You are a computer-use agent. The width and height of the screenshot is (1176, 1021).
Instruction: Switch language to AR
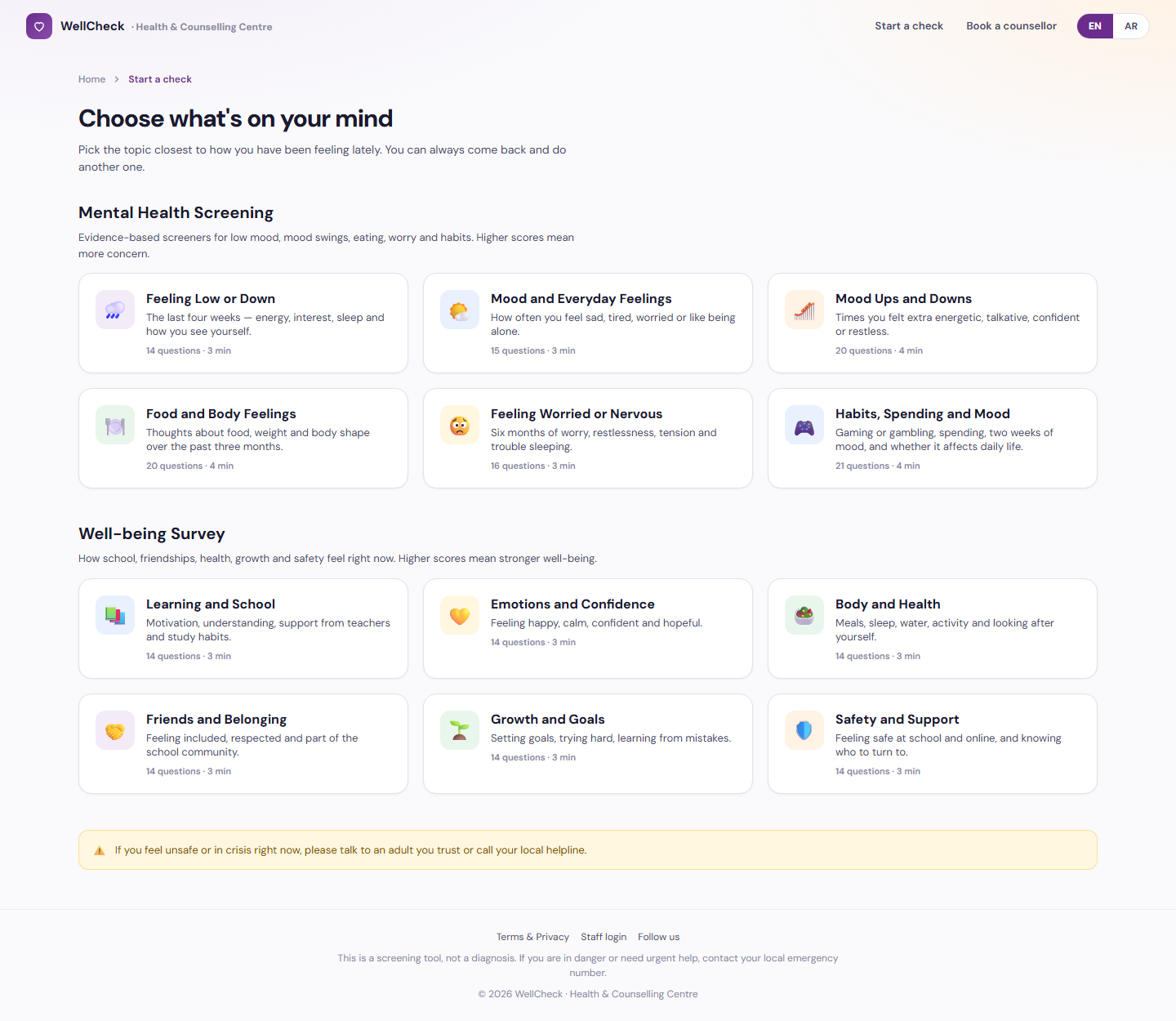(x=1131, y=26)
